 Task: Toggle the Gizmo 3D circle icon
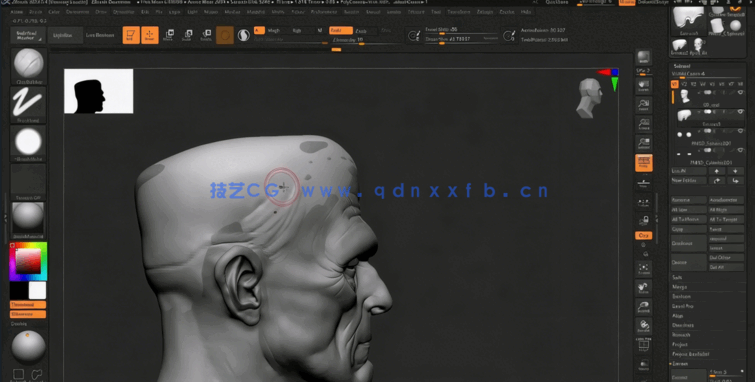(224, 35)
